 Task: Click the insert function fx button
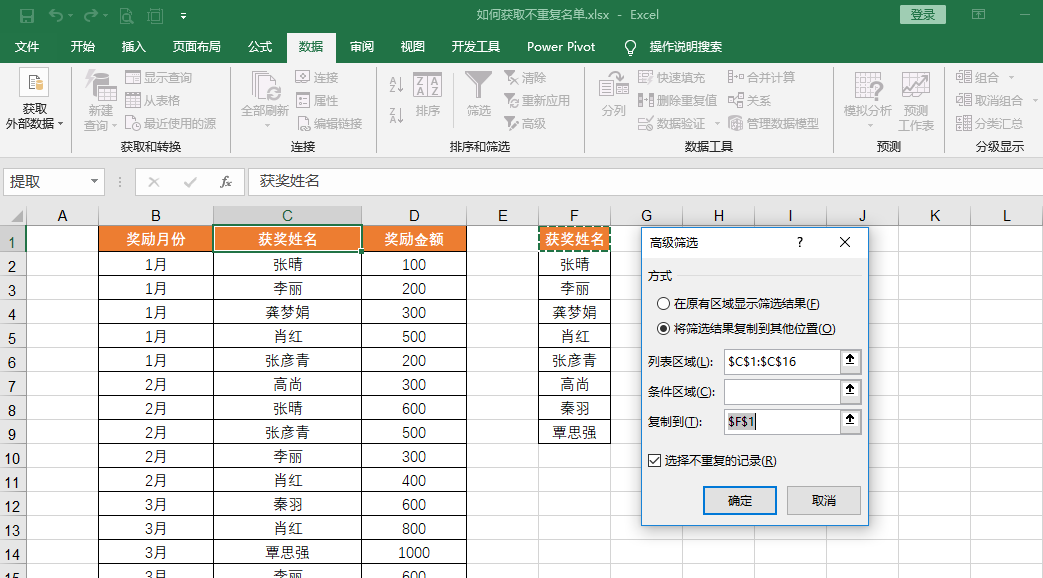pyautogui.click(x=225, y=182)
